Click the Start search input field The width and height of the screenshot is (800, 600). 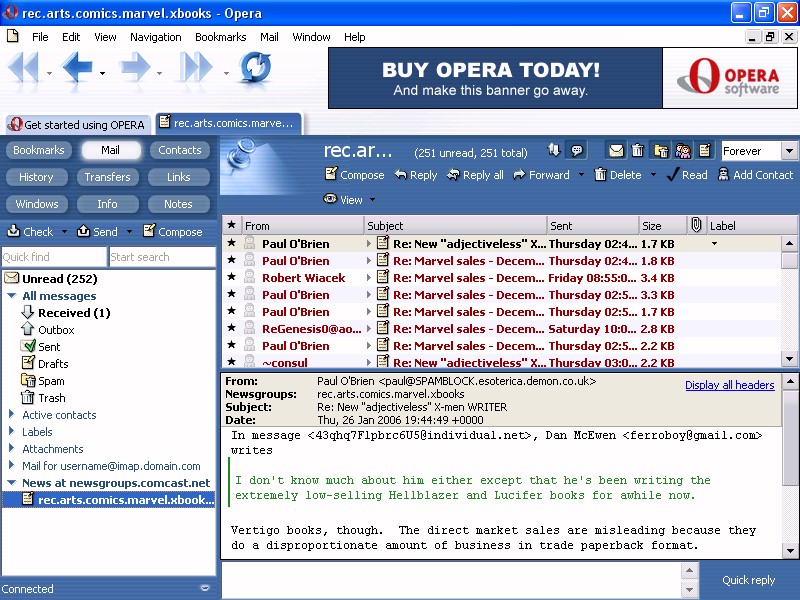point(162,257)
